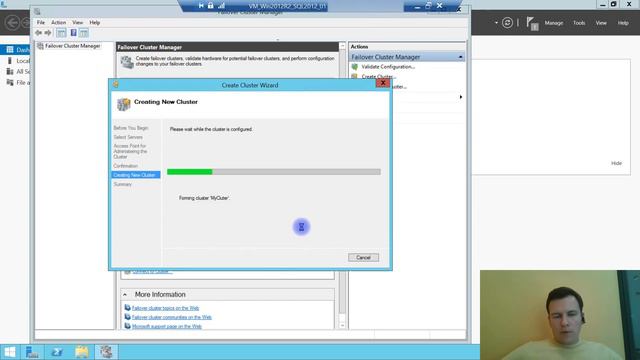Click Server Manager notifications flag icon
This screenshot has height=360, width=640.
point(532,24)
